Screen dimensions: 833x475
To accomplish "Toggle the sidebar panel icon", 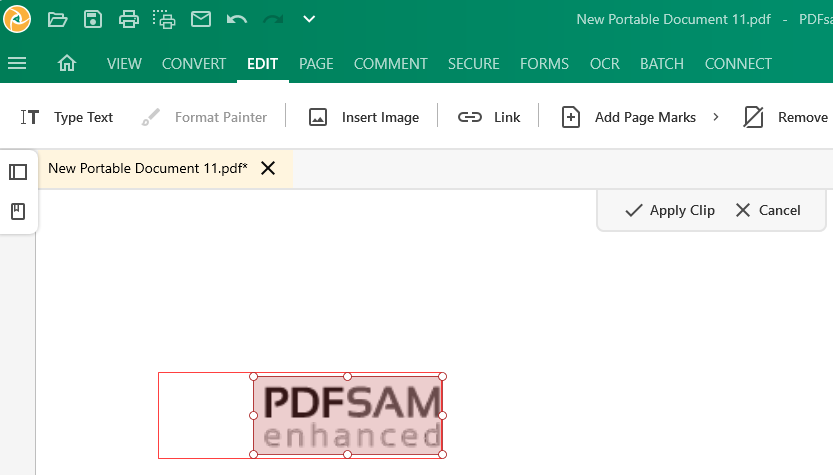I will [x=18, y=172].
